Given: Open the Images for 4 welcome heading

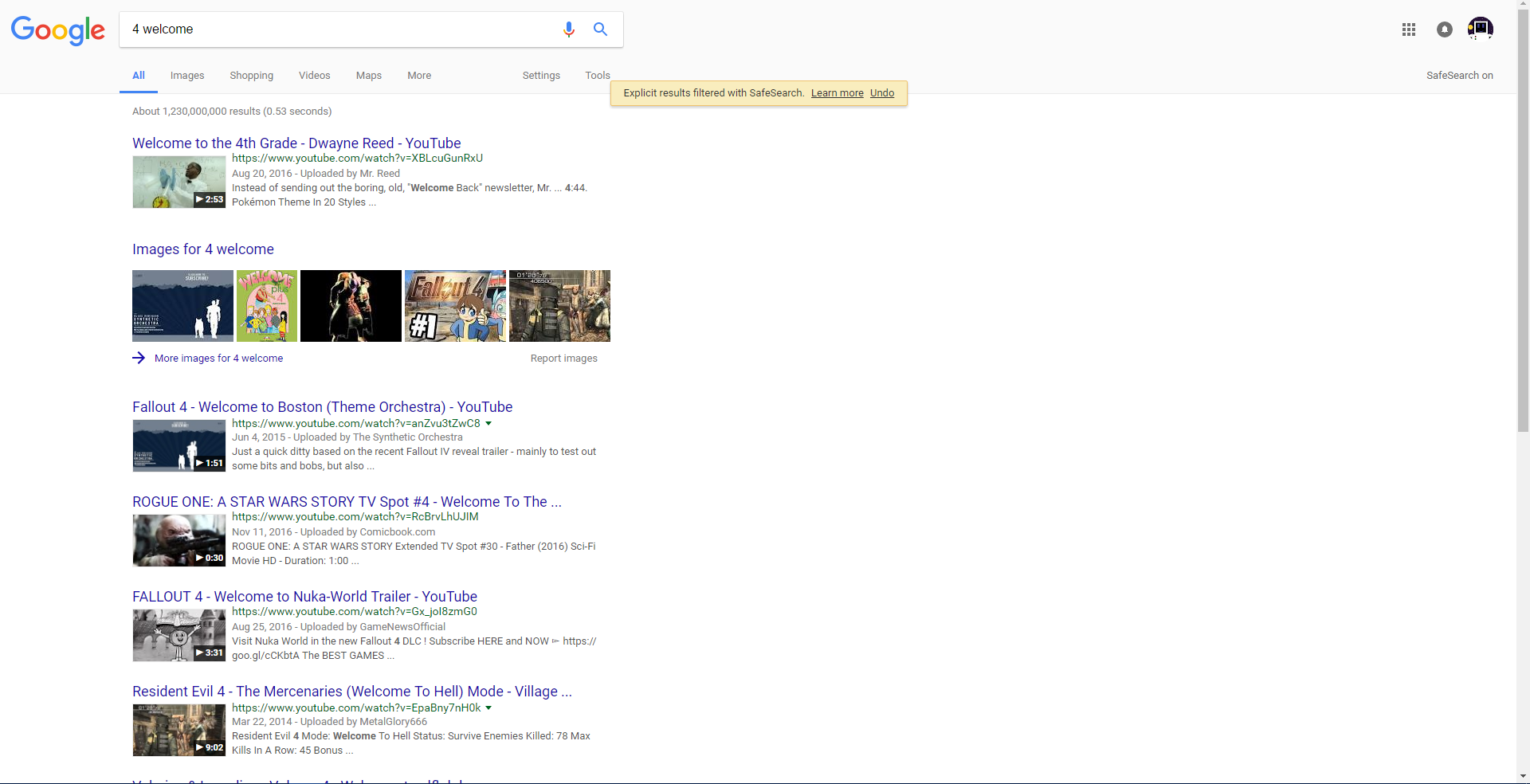Looking at the screenshot, I should click(203, 249).
